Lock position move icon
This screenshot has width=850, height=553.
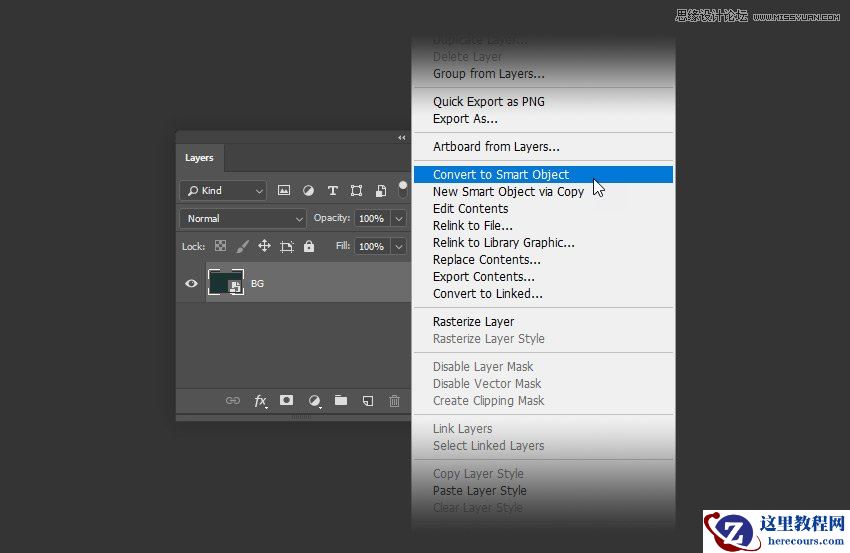click(264, 246)
